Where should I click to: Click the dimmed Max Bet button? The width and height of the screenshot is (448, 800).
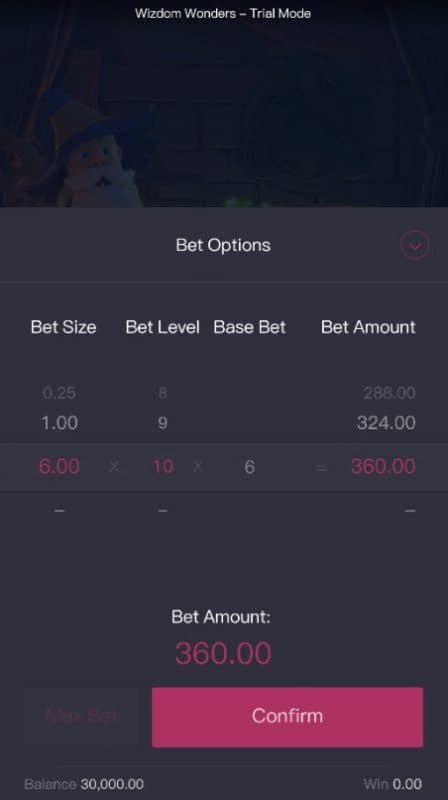click(82, 715)
